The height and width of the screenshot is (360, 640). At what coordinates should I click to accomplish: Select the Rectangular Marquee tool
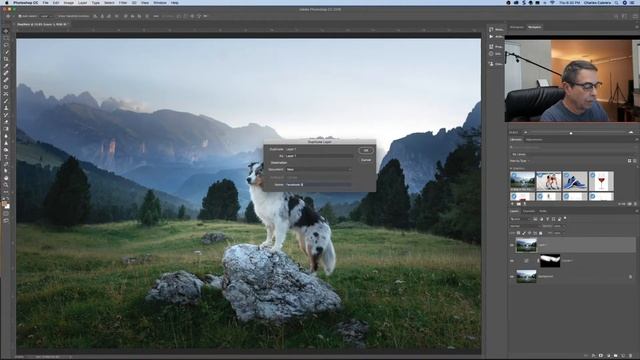6,38
